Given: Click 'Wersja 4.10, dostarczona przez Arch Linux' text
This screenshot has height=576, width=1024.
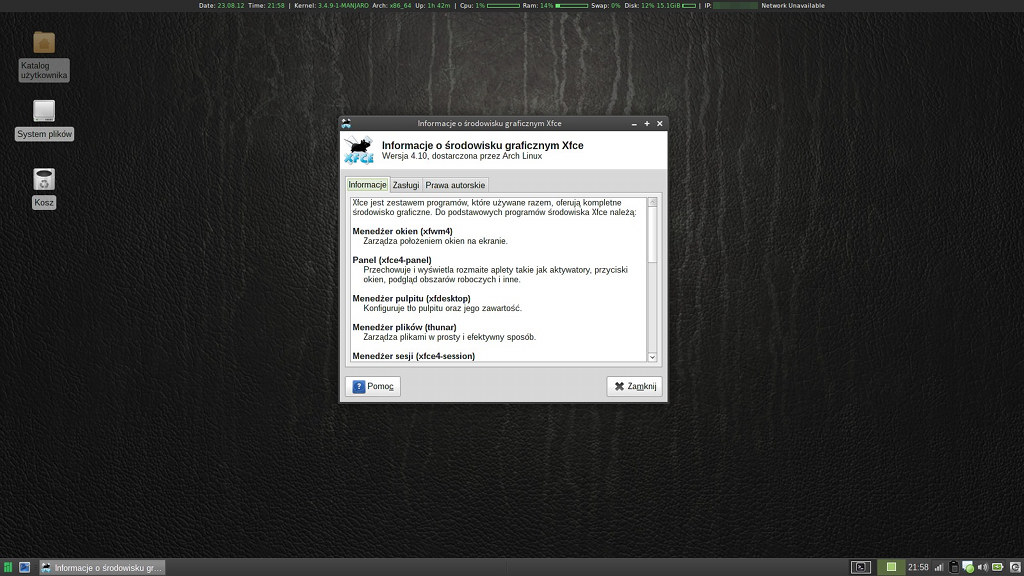Looking at the screenshot, I should (462, 156).
